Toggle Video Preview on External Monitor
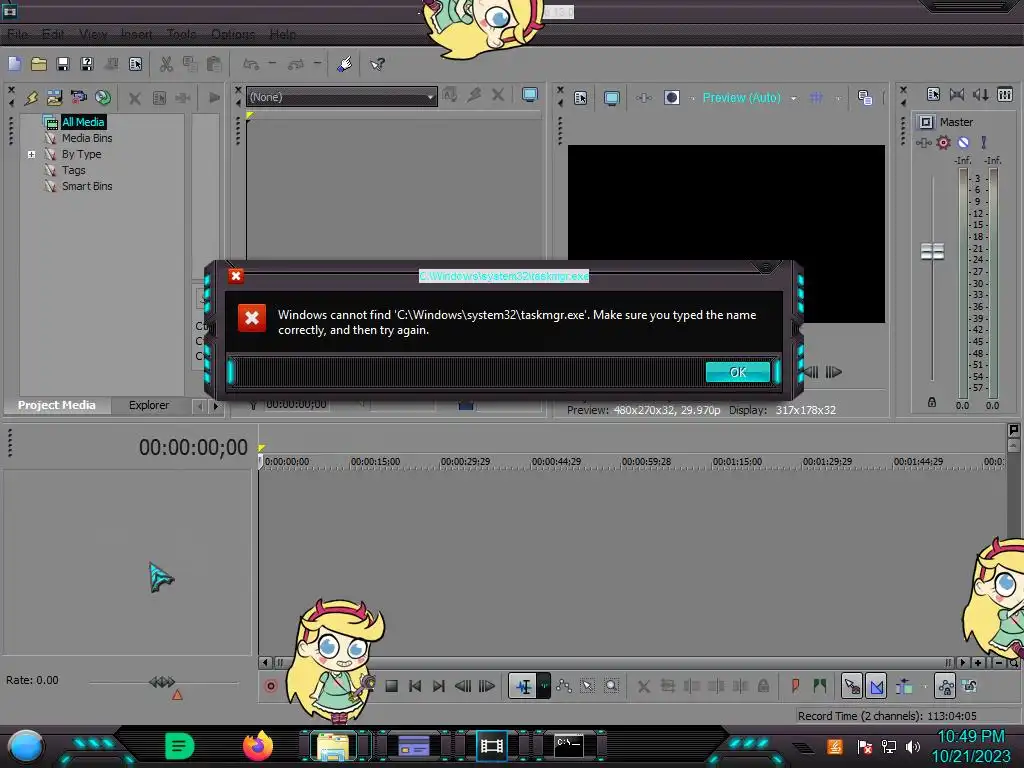This screenshot has width=1024, height=768. click(611, 98)
